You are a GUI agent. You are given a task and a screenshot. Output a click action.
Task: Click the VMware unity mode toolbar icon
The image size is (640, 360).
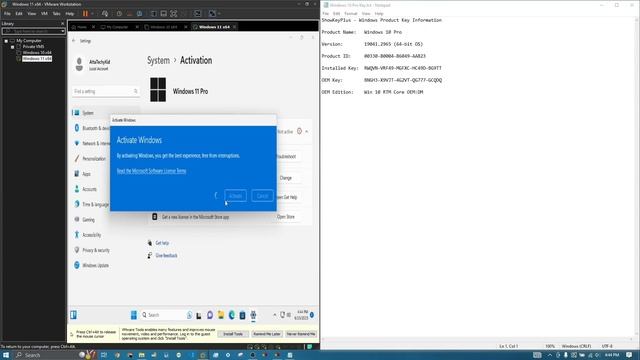click(x=184, y=13)
